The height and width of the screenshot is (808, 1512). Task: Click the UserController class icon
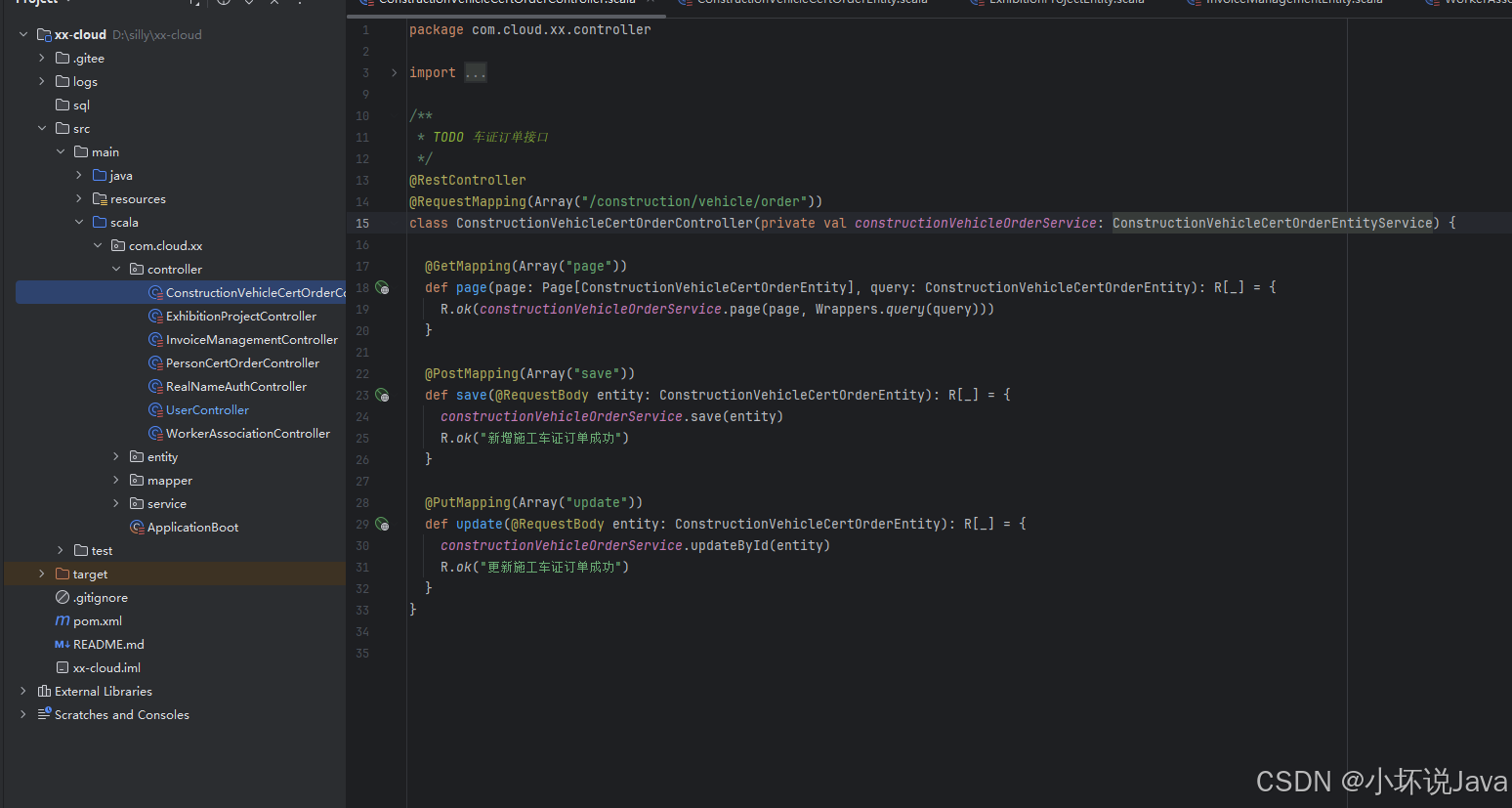155,409
